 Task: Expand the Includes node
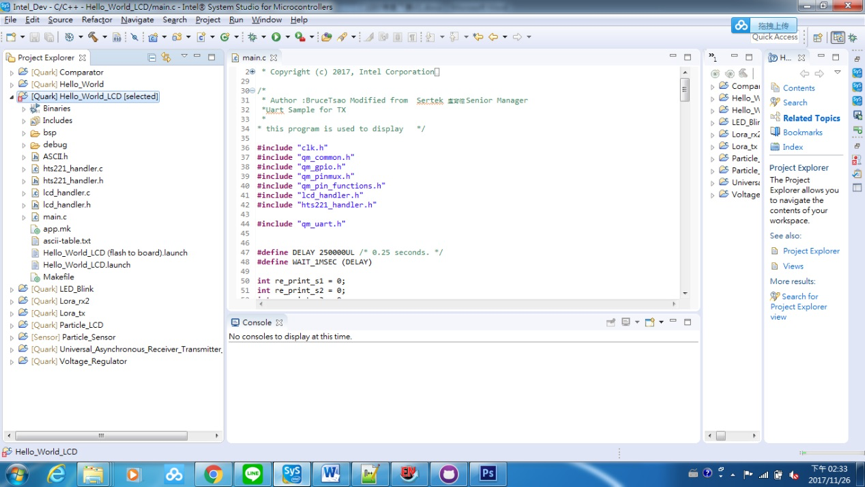24,121
